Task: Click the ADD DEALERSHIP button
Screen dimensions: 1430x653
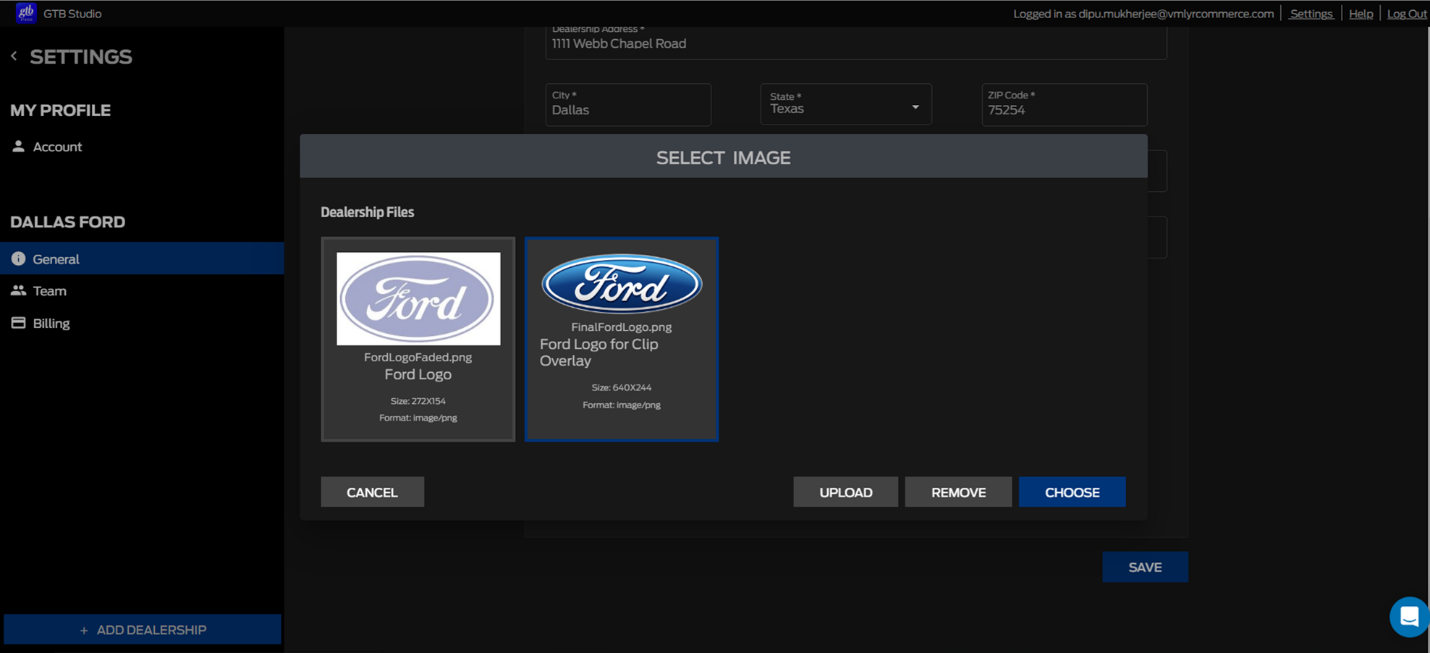Action: (142, 630)
